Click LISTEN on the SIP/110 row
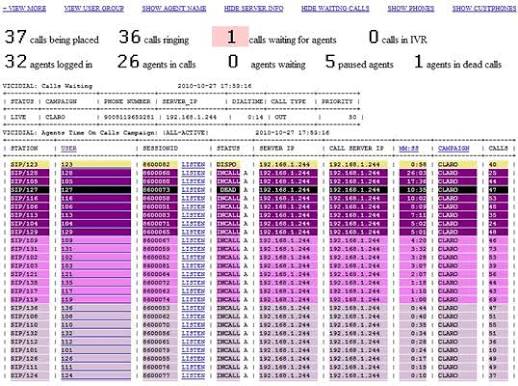Viewport: 518px width, 386px height. point(193,325)
